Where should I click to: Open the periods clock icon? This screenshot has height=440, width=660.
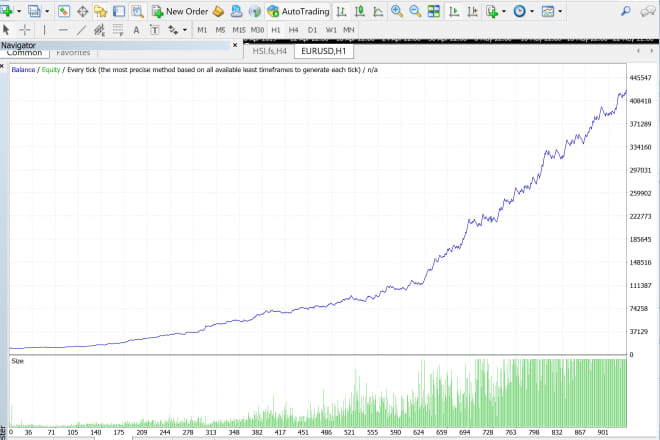pos(519,11)
